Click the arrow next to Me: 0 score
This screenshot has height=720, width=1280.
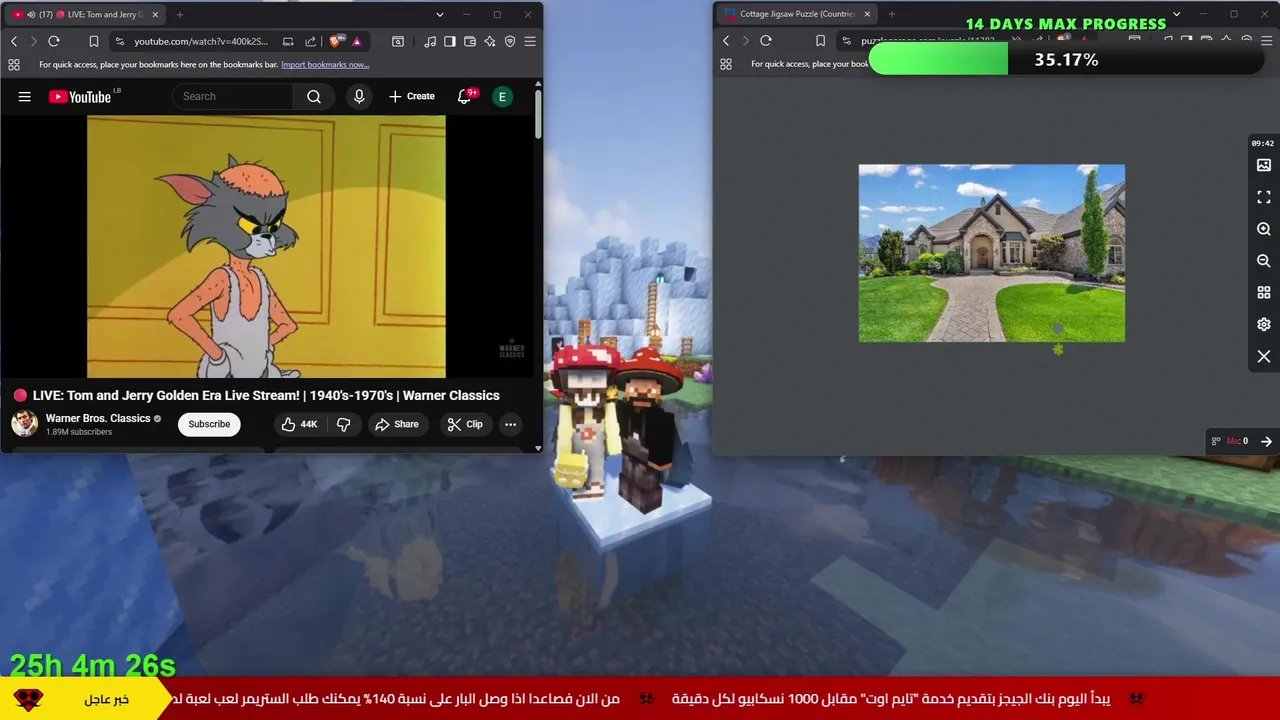[1266, 441]
